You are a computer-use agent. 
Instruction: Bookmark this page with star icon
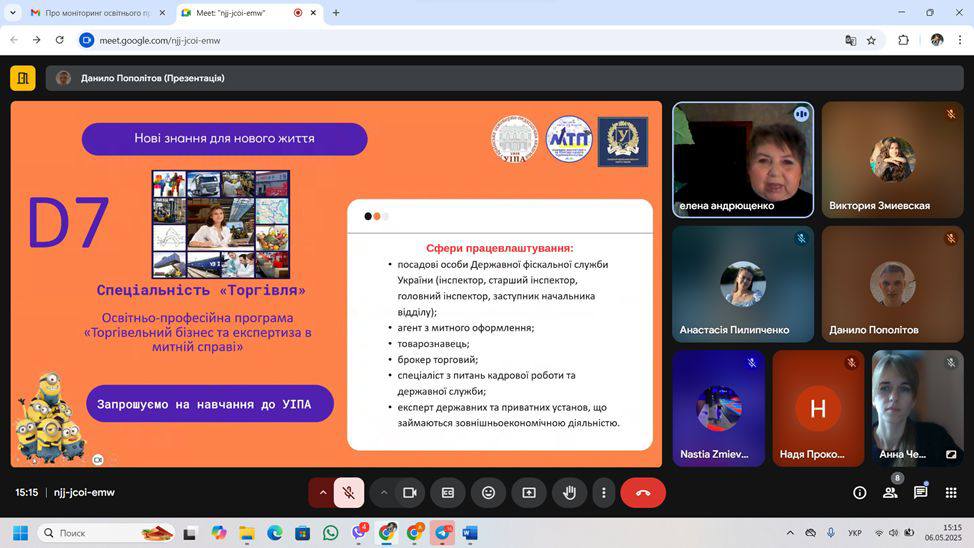coord(871,40)
